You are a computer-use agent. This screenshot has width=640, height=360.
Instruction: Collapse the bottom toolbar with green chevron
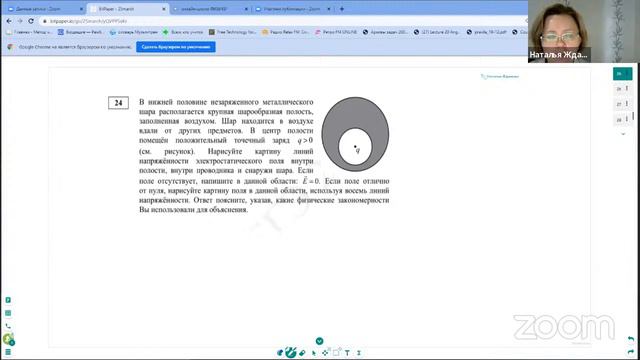319,341
